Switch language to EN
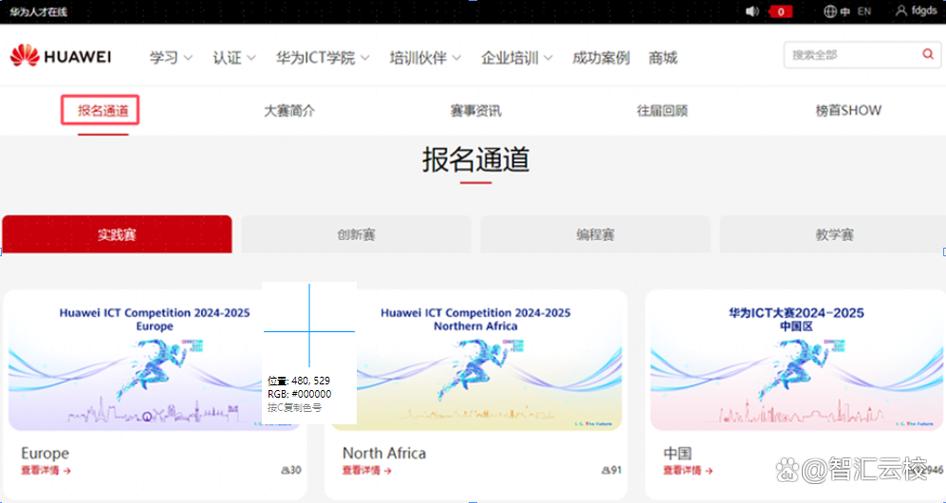Viewport: 946px width, 503px height. (x=865, y=11)
